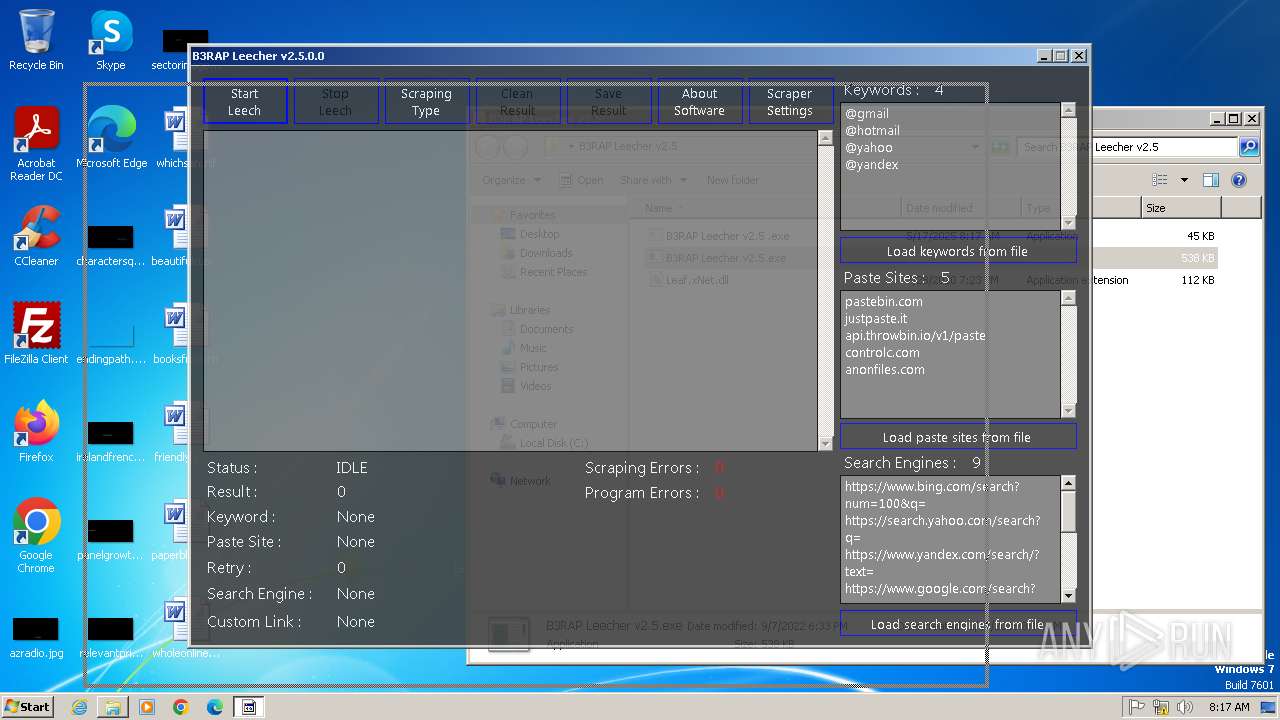
Task: Open the Scraping Type options
Action: click(426, 102)
